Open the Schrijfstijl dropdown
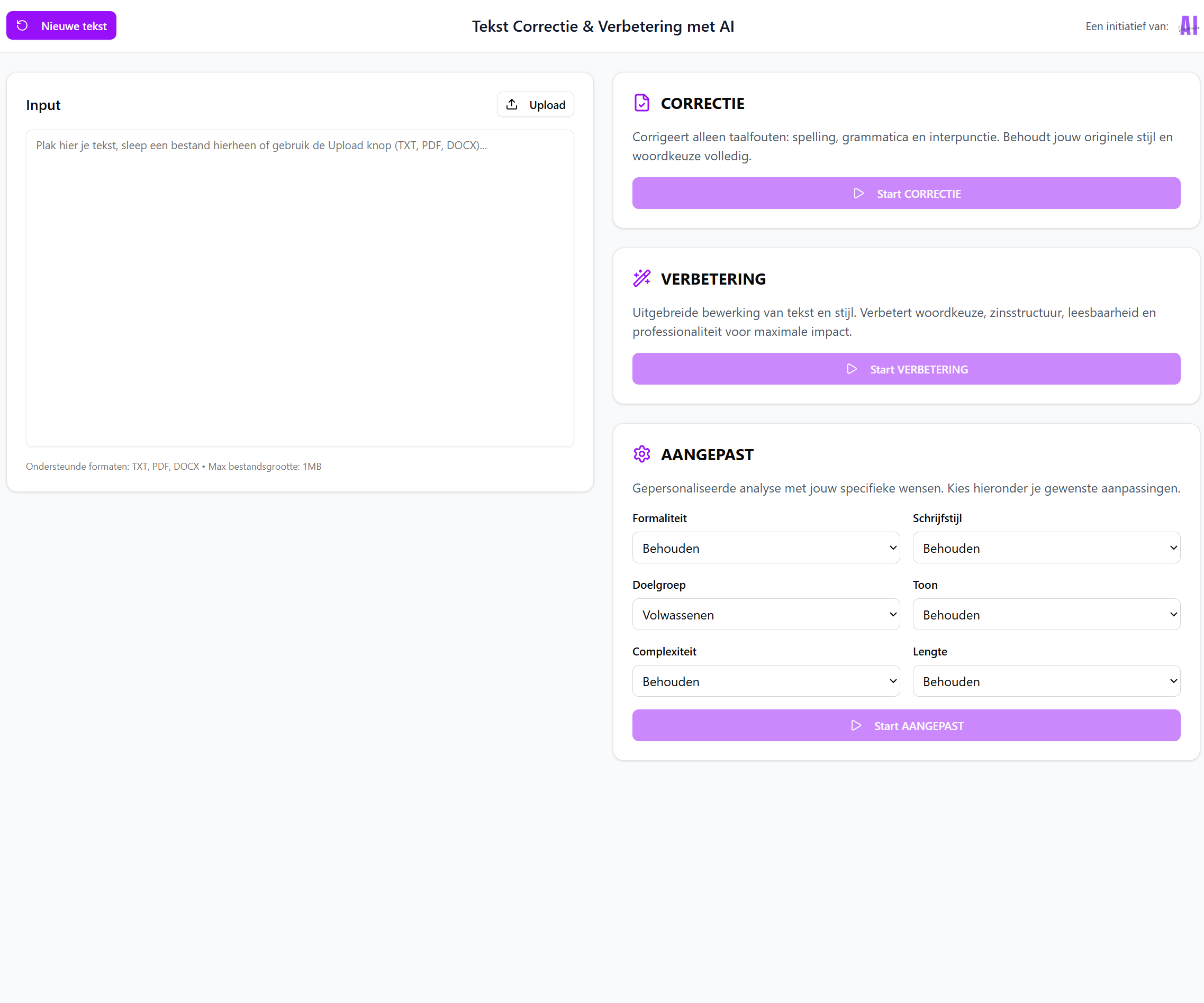 1046,548
